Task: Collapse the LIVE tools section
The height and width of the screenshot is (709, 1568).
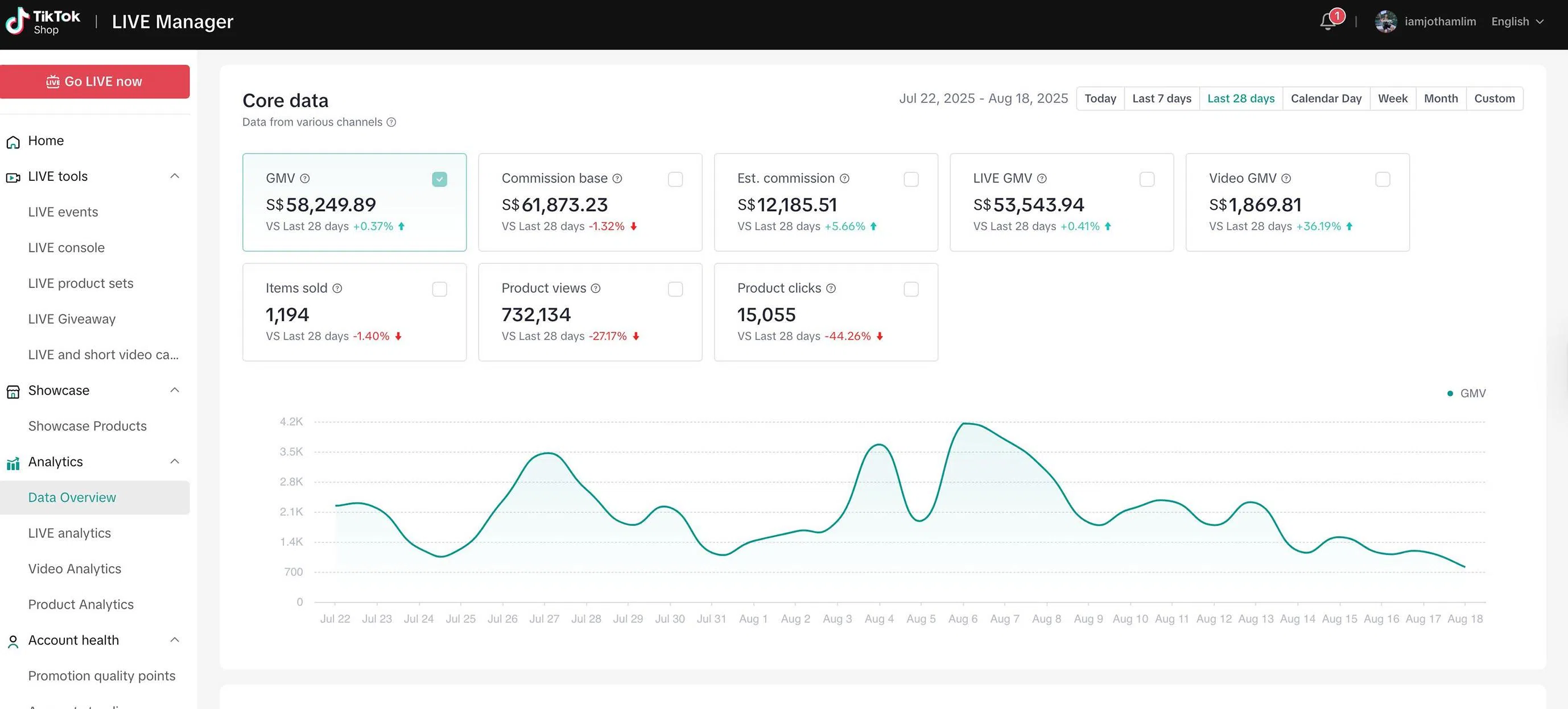Action: click(x=175, y=176)
